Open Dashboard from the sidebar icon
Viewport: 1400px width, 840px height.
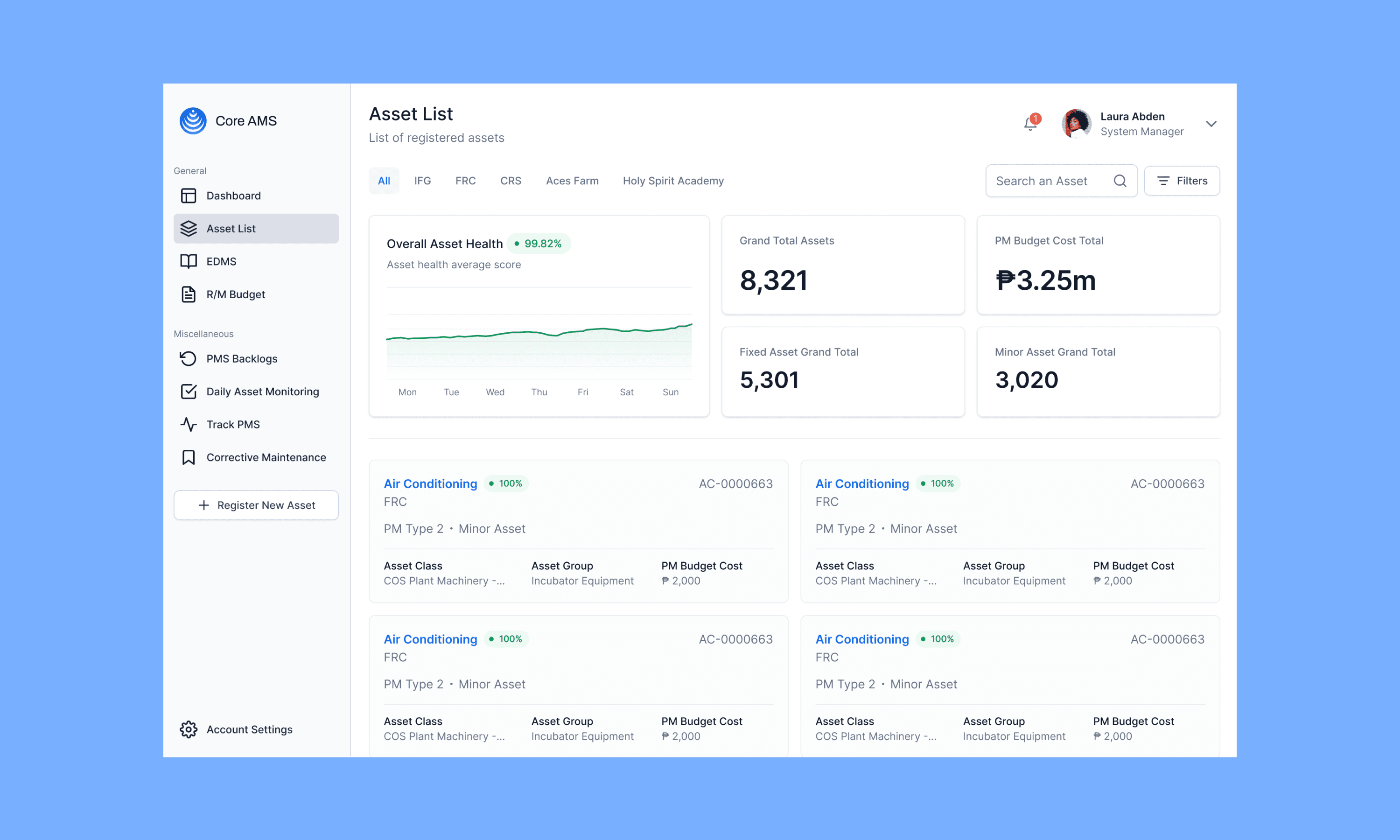(189, 196)
